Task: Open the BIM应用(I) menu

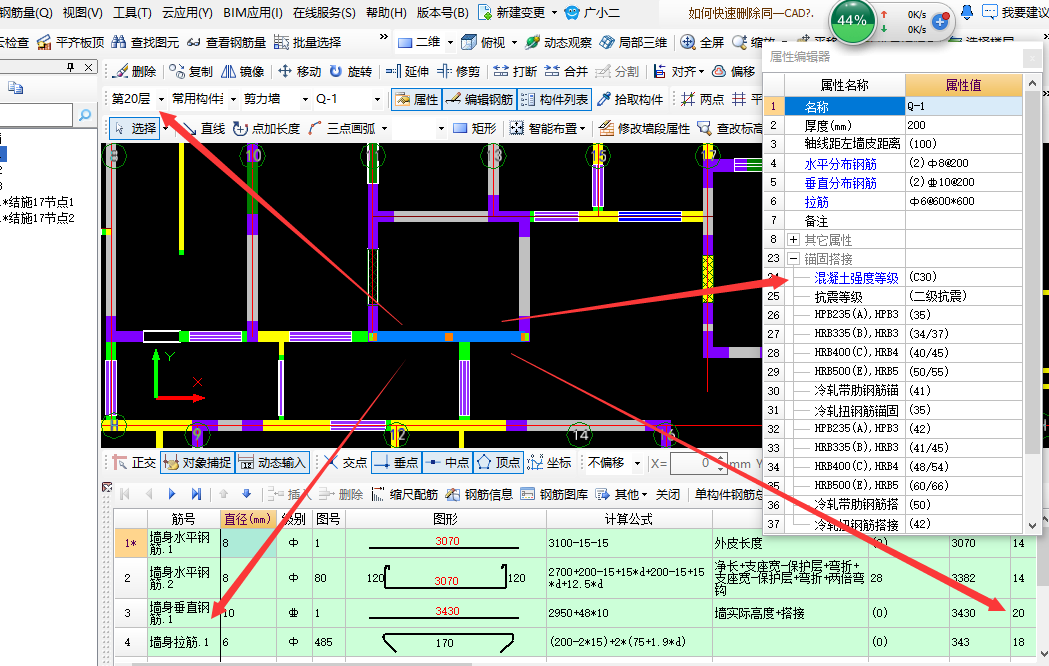Action: point(252,13)
